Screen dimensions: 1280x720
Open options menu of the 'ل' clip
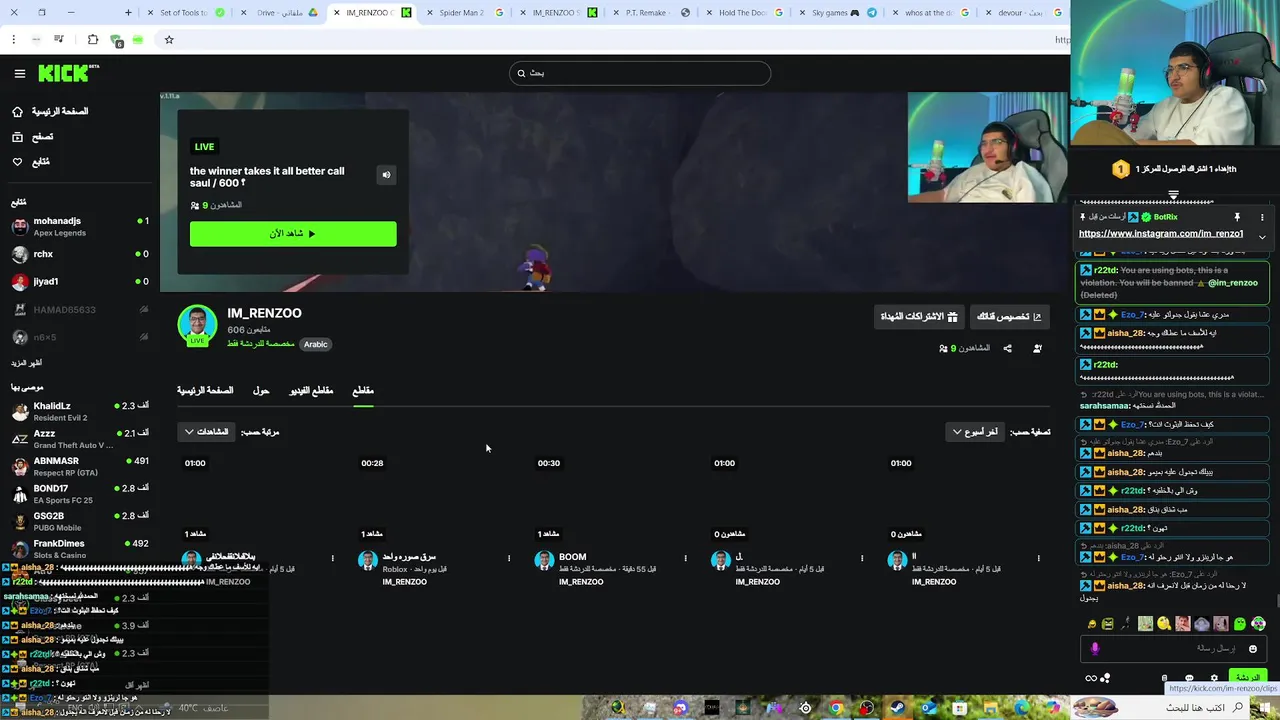[862, 558]
